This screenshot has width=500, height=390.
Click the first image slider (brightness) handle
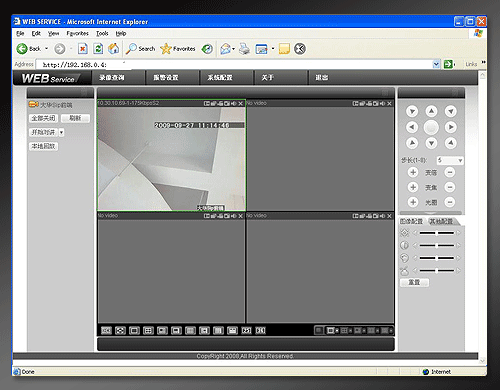click(x=437, y=233)
